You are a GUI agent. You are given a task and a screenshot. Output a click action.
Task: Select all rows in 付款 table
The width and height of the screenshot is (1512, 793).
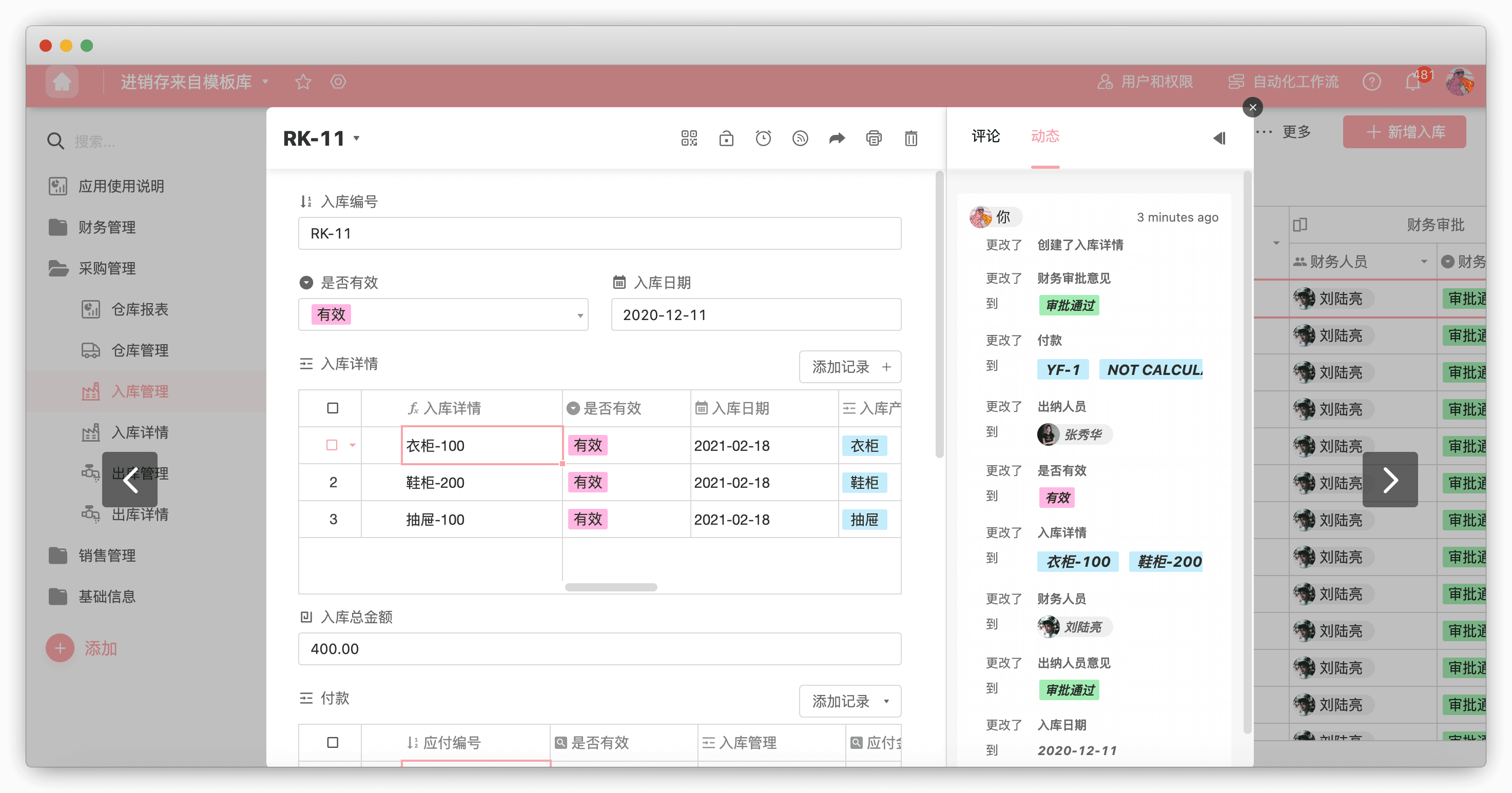tap(332, 743)
